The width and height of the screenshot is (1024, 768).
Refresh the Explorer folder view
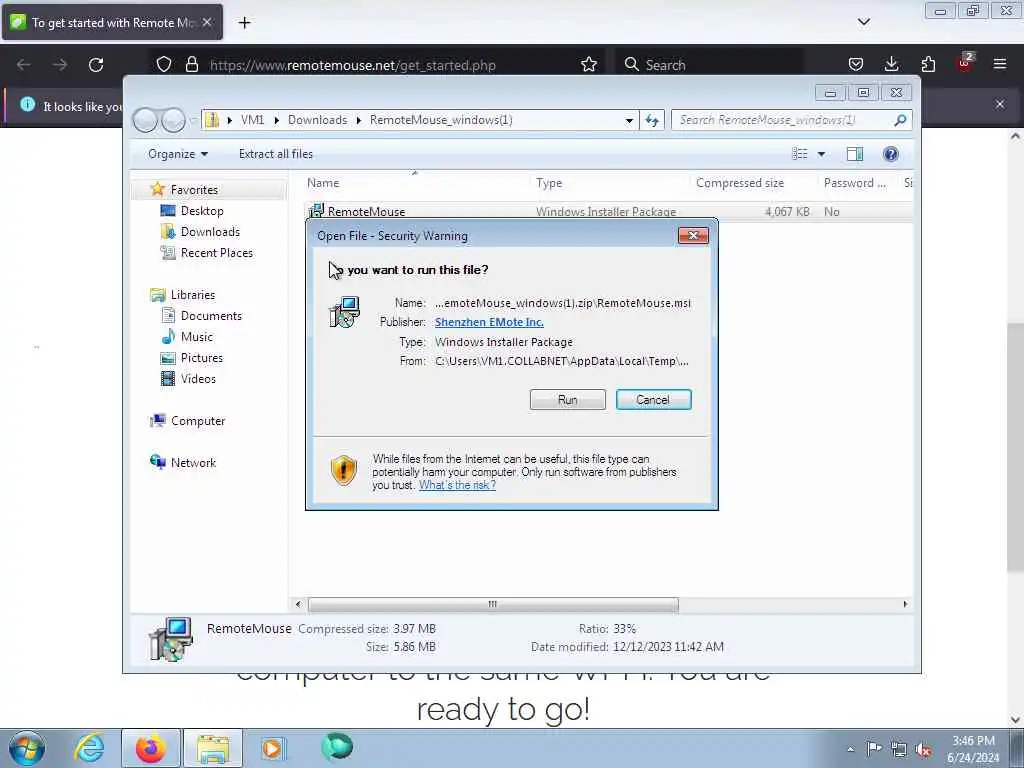652,120
